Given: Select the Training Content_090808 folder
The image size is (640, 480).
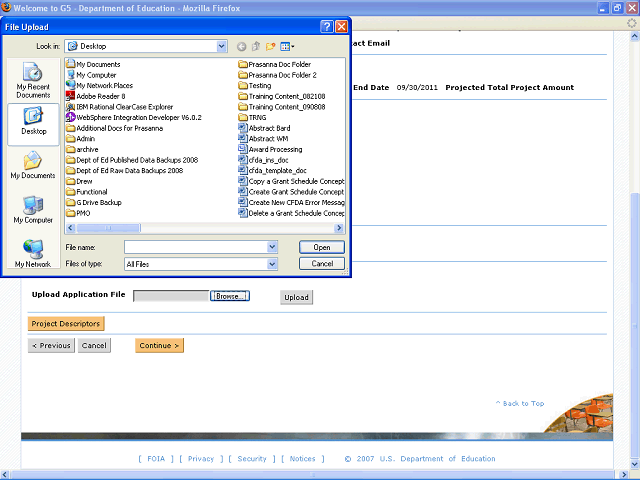Looking at the screenshot, I should [x=282, y=107].
